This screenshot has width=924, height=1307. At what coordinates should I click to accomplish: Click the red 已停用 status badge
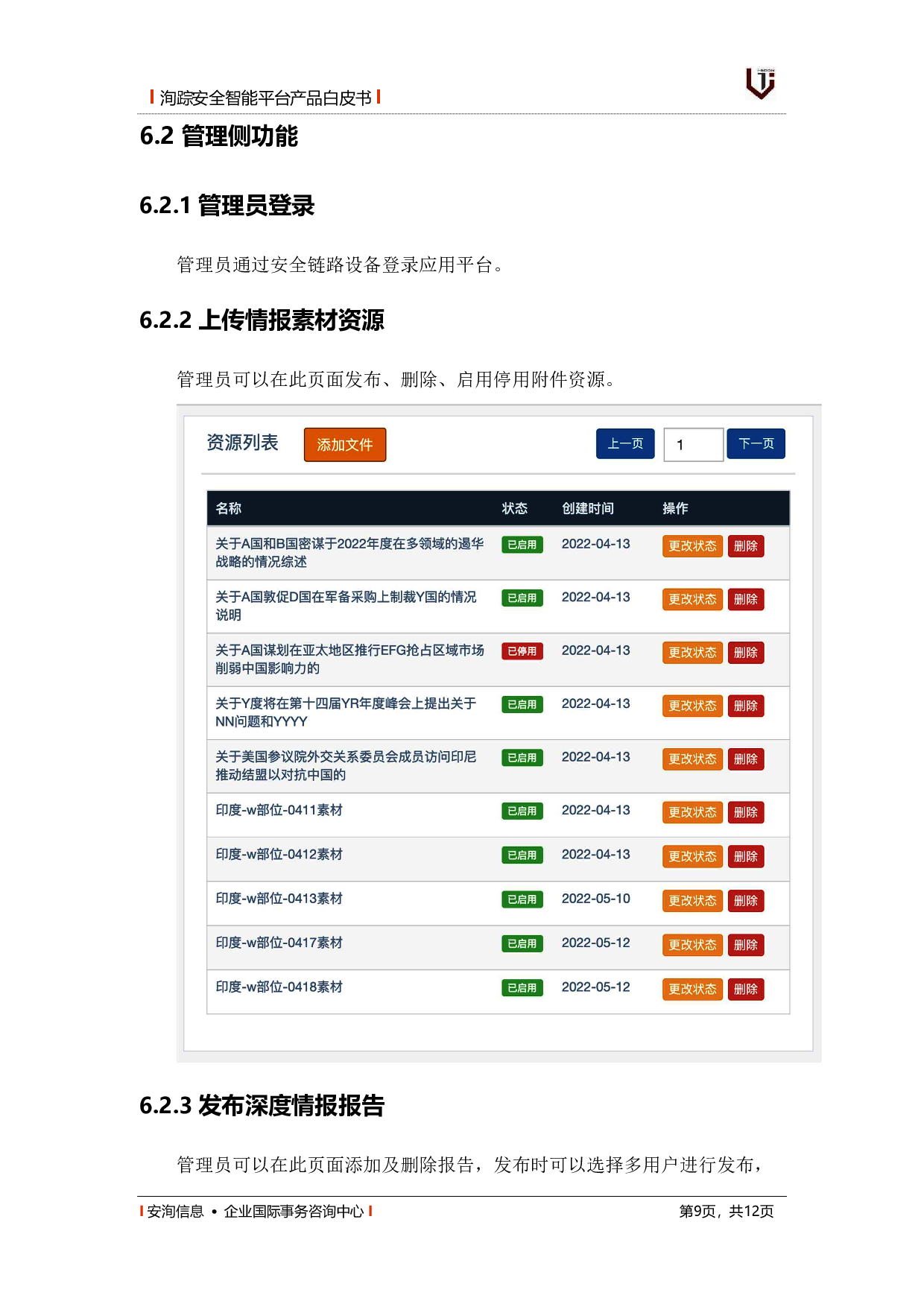(522, 651)
